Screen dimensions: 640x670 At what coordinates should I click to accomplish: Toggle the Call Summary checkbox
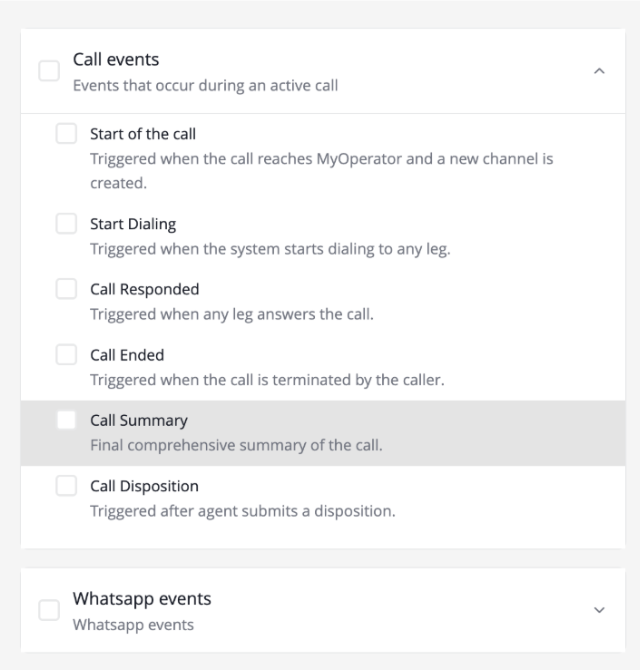tap(66, 421)
